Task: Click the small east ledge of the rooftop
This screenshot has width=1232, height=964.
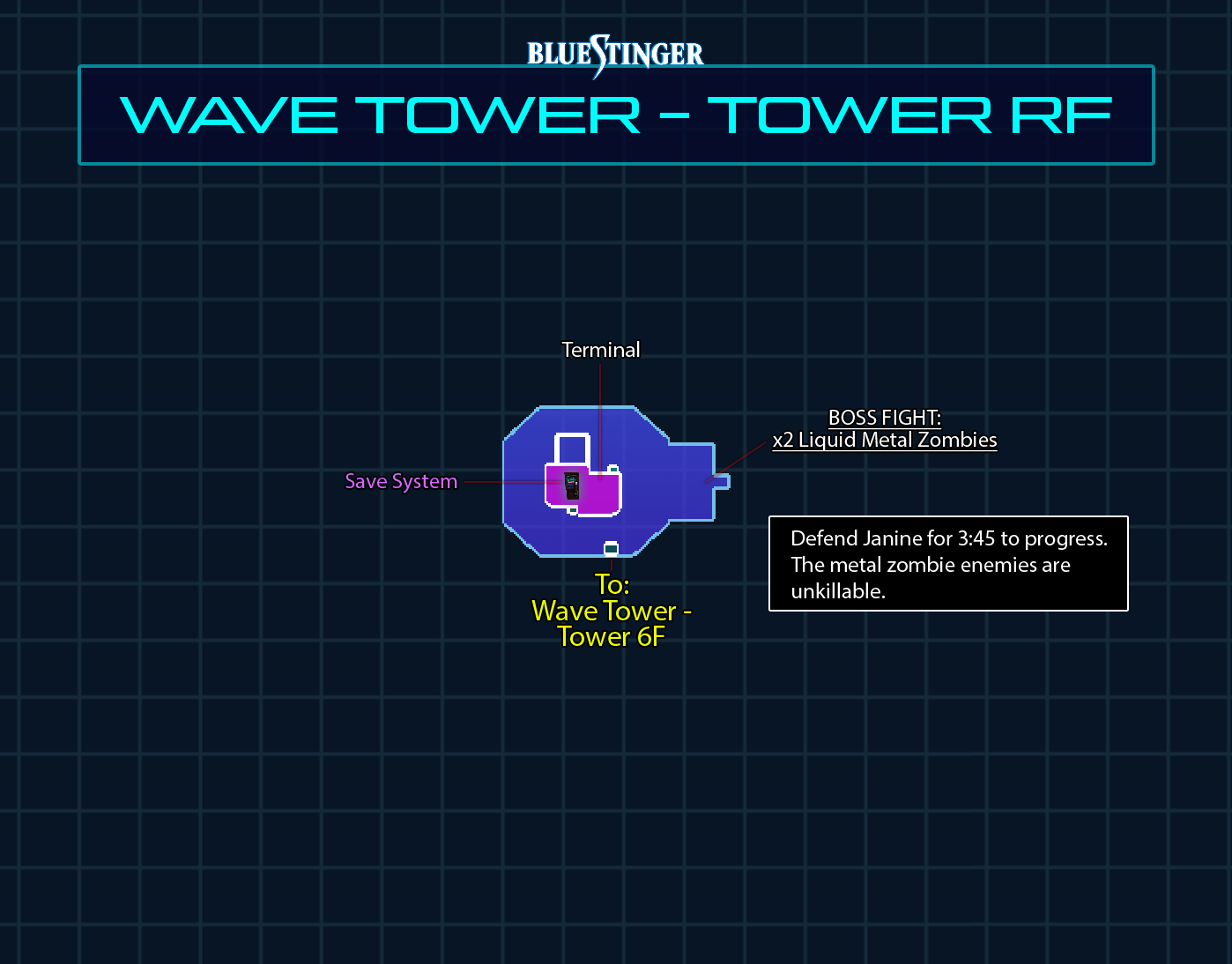Action: 722,481
